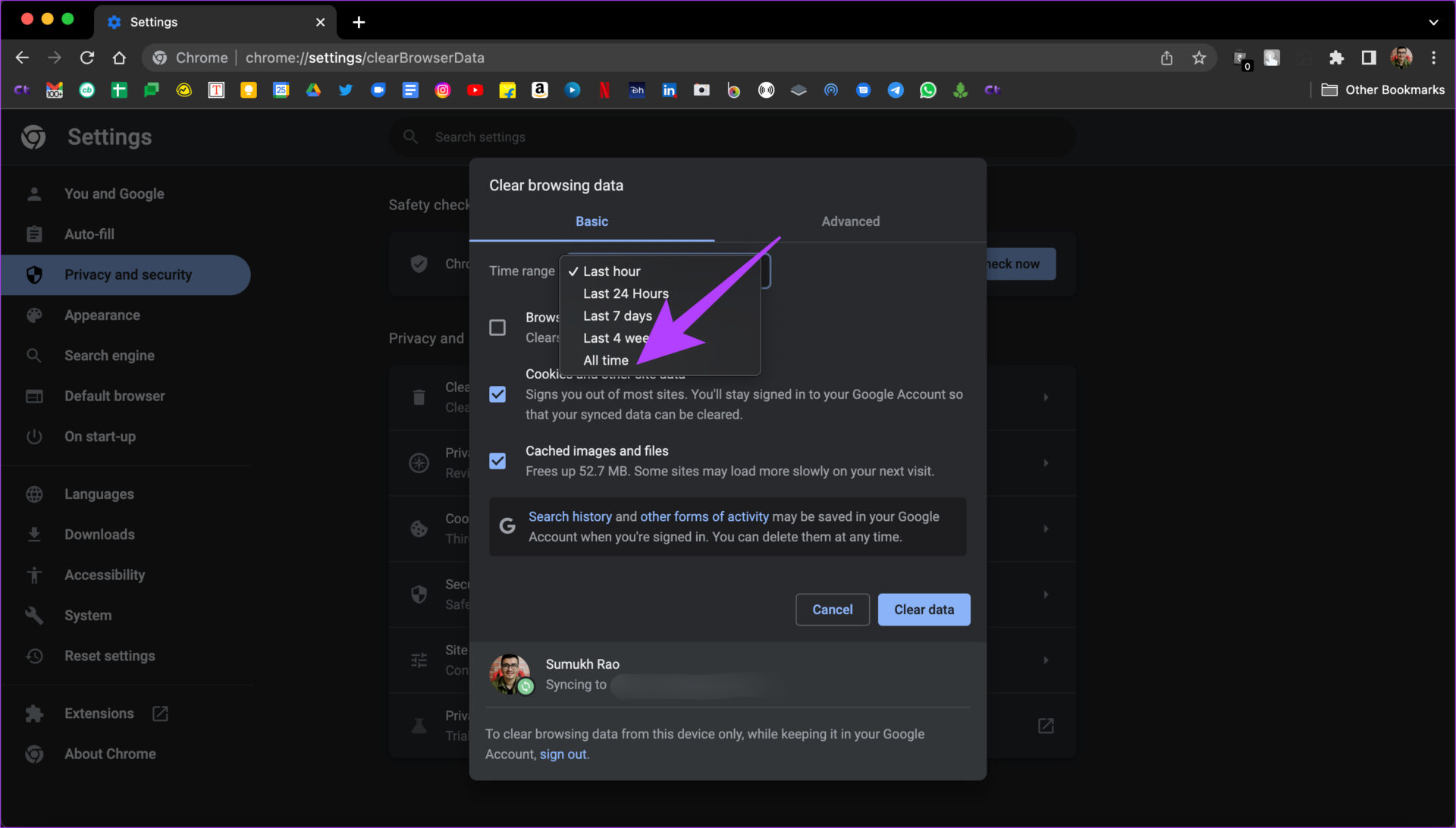This screenshot has height=828, width=1456.
Task: Check the Browsing history checkbox
Action: (x=497, y=328)
